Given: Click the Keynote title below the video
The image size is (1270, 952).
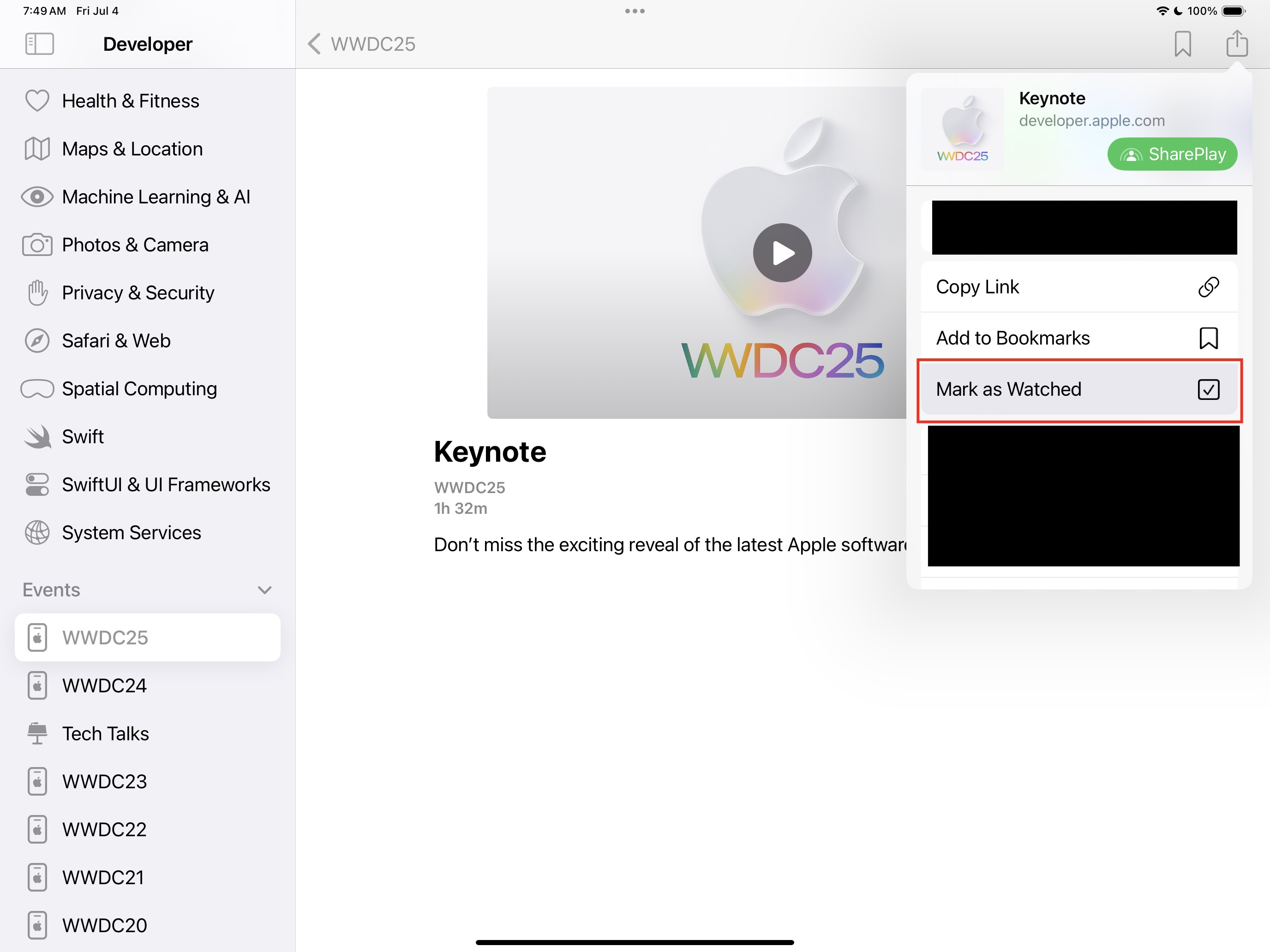Looking at the screenshot, I should tap(490, 452).
